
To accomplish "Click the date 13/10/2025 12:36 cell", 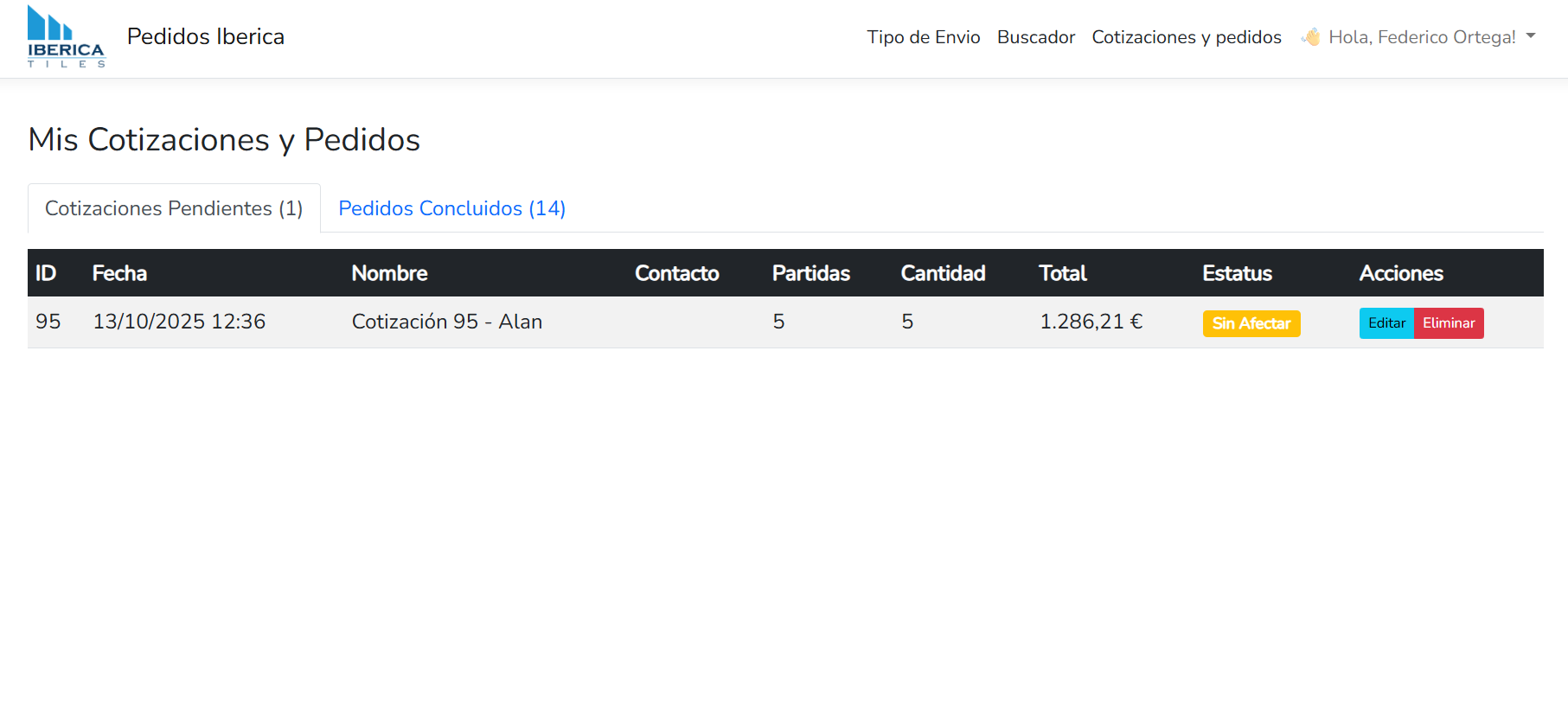I will 179,322.
